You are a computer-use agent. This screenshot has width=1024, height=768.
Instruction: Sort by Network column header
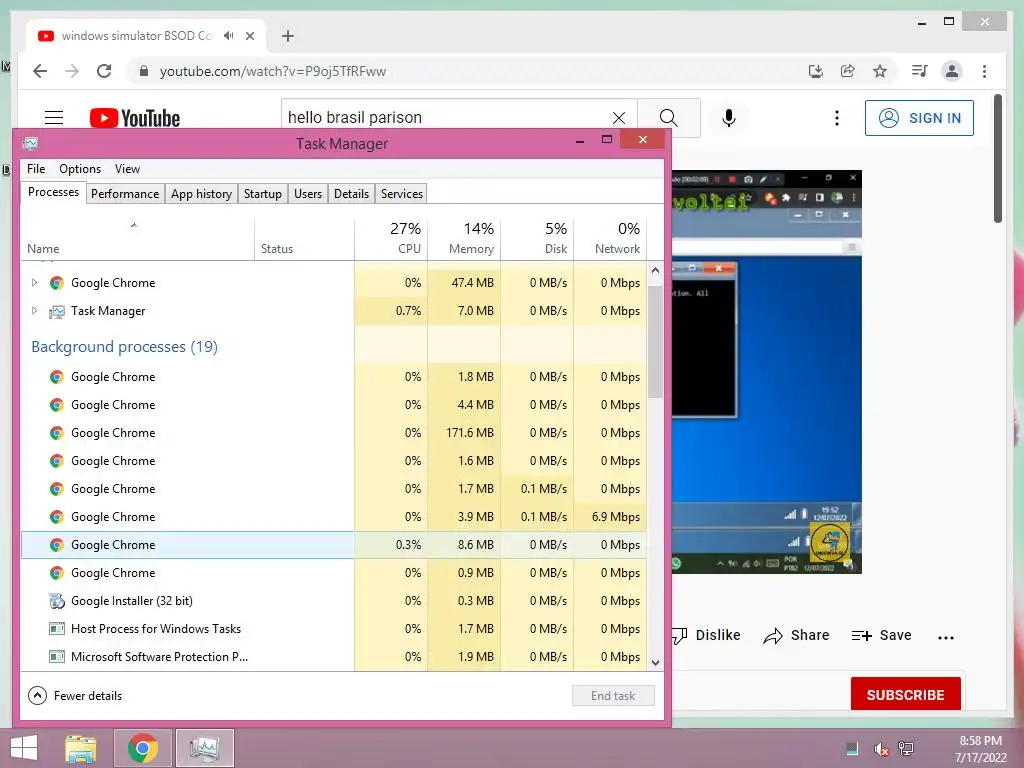point(611,238)
